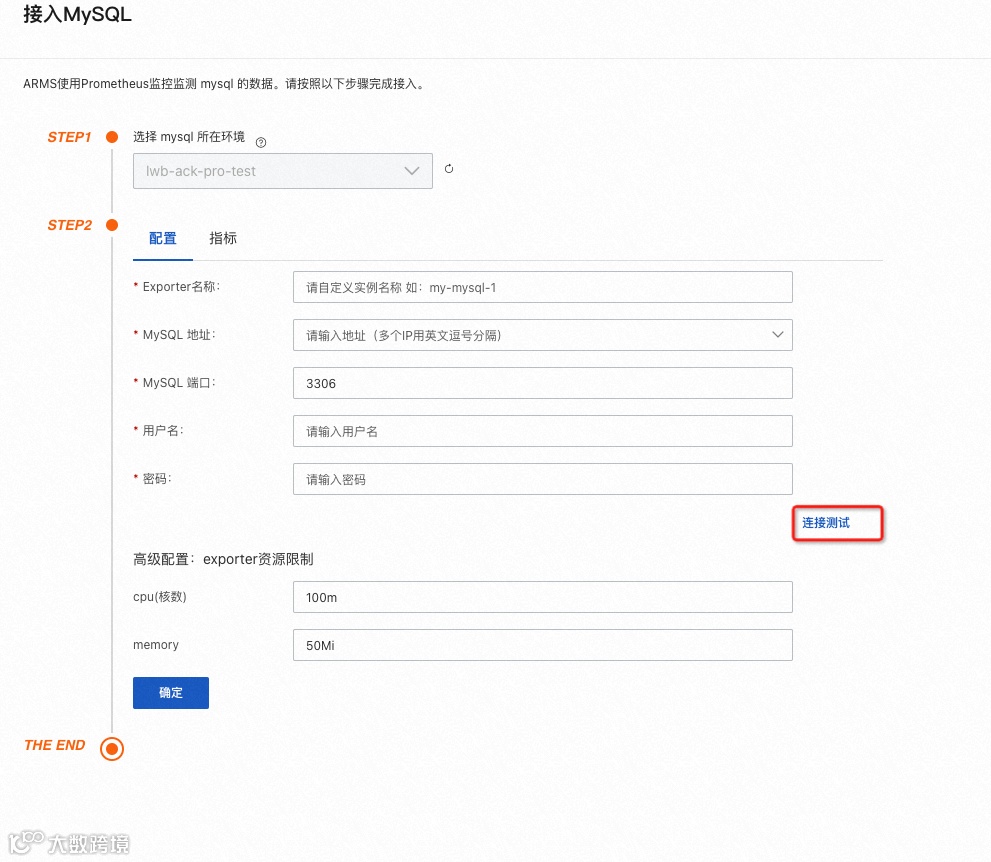Click the 确定 button
Viewport: 991px width, 862px height.
171,693
